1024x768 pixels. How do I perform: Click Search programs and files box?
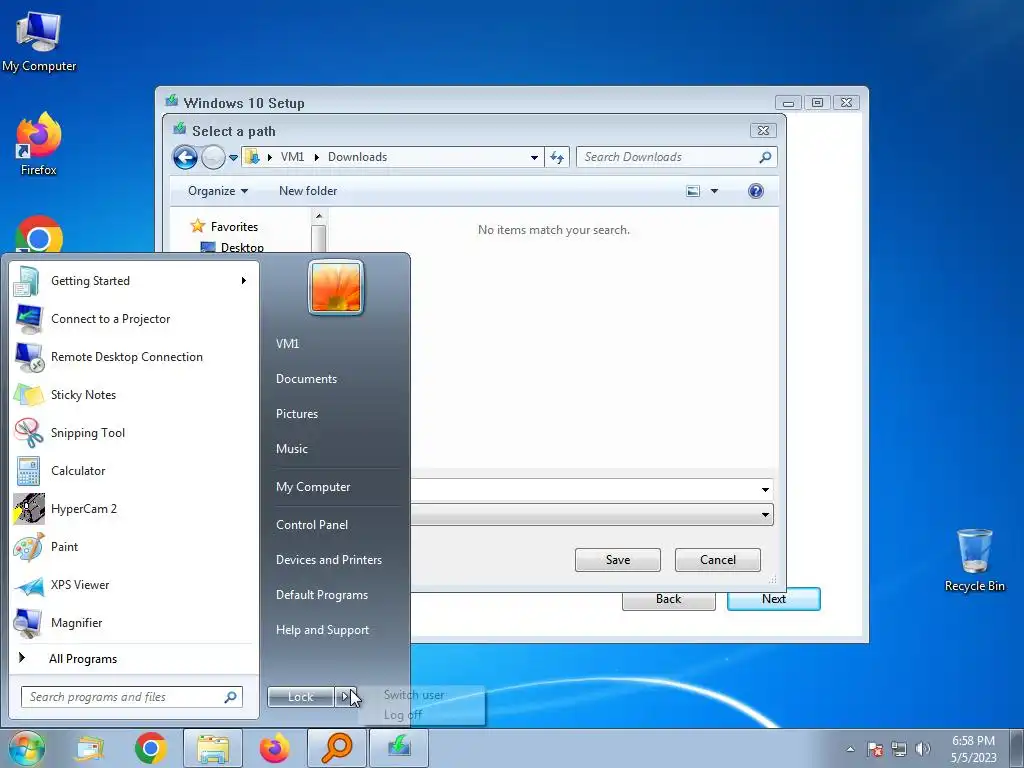tap(131, 697)
